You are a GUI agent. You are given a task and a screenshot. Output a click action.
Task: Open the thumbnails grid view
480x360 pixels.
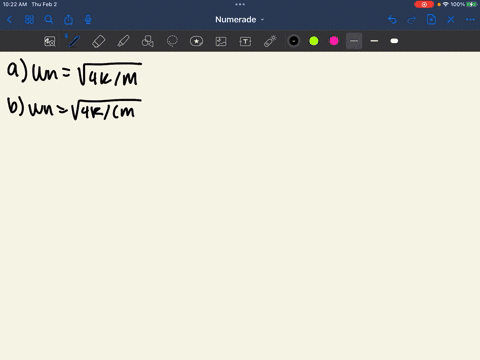click(x=29, y=20)
